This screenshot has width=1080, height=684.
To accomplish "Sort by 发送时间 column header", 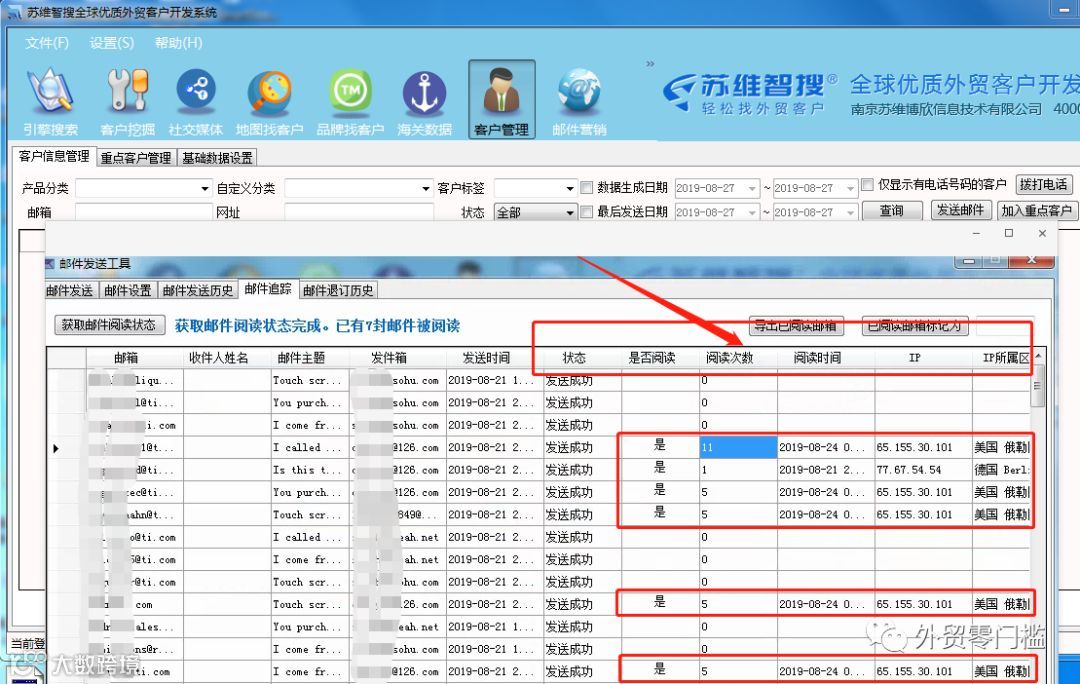I will [486, 357].
